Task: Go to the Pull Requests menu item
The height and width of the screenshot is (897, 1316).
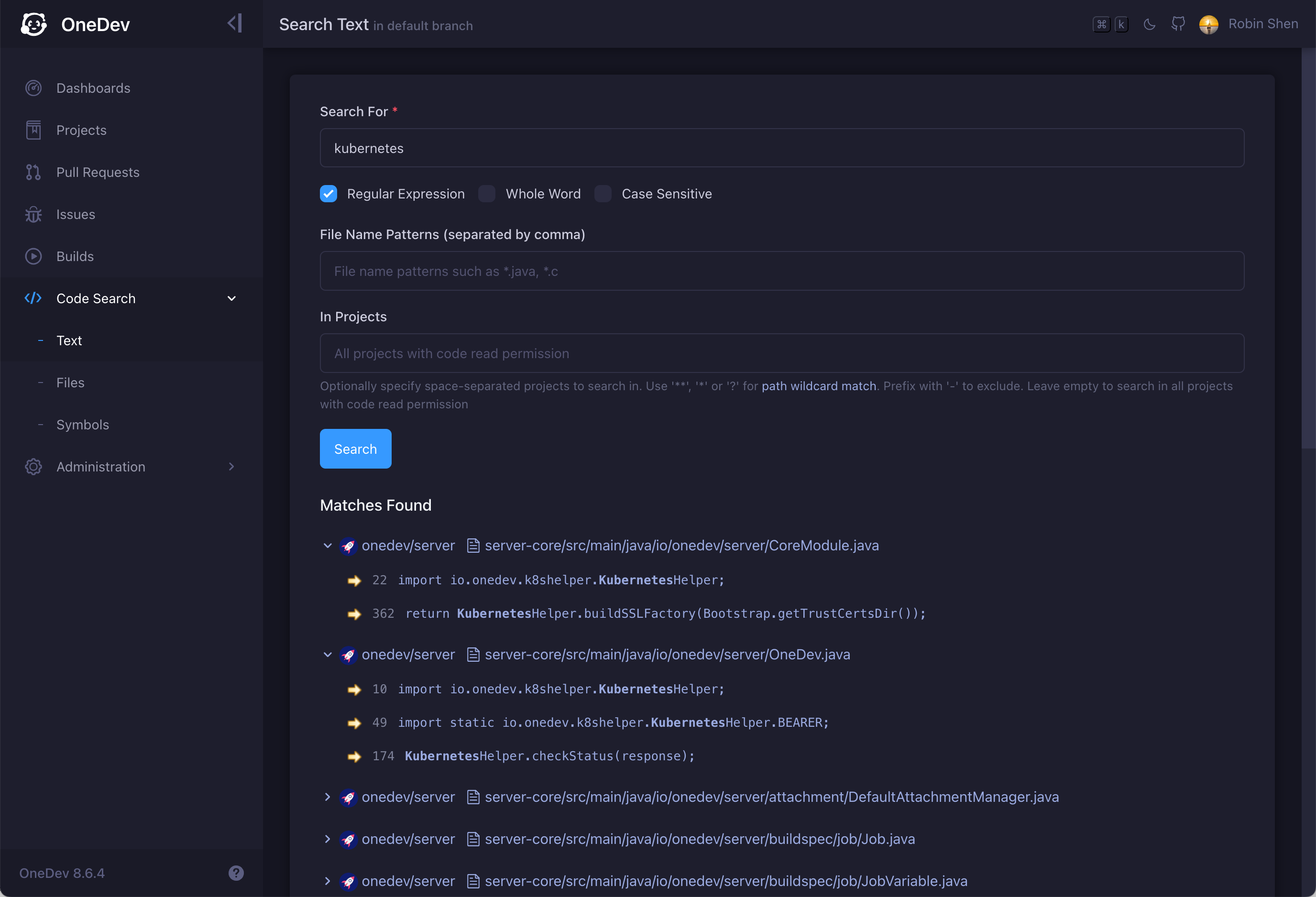Action: pos(98,172)
